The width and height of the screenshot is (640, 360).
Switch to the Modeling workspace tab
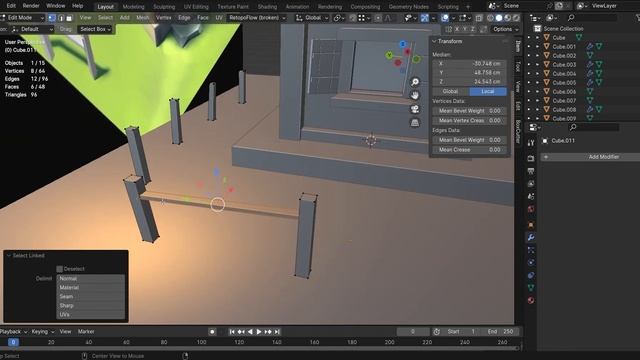click(x=133, y=7)
